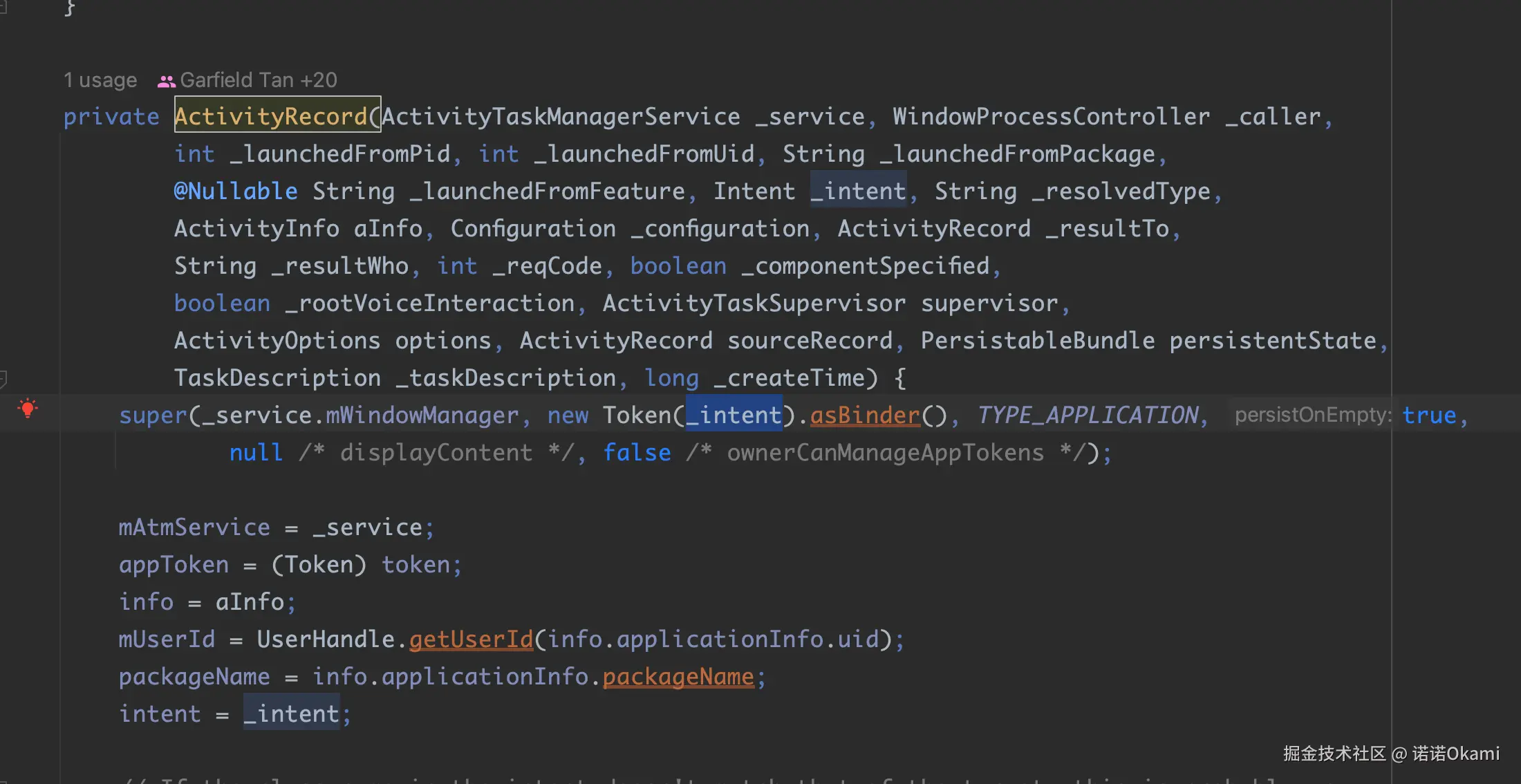Click the mAtmService assignment variable
This screenshot has height=784, width=1521.
pyautogui.click(x=194, y=527)
